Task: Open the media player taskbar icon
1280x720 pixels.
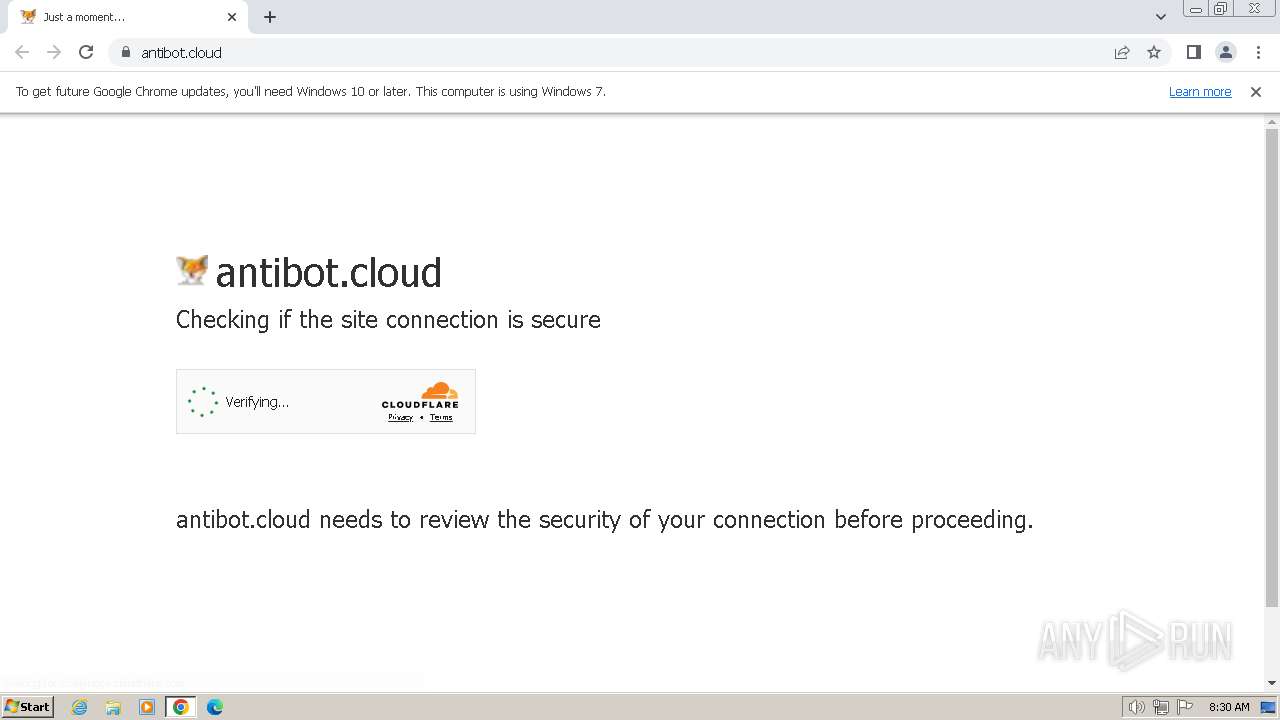Action: (147, 707)
